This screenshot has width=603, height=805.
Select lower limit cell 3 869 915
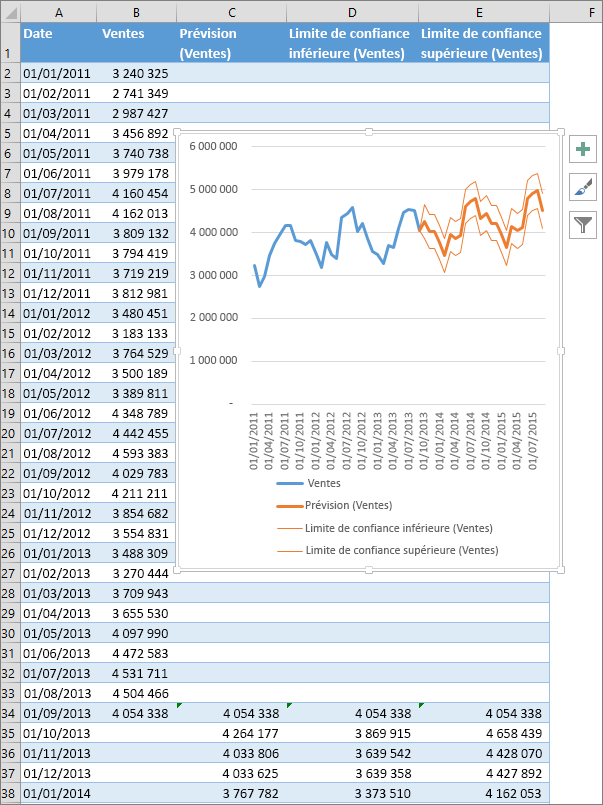(353, 733)
